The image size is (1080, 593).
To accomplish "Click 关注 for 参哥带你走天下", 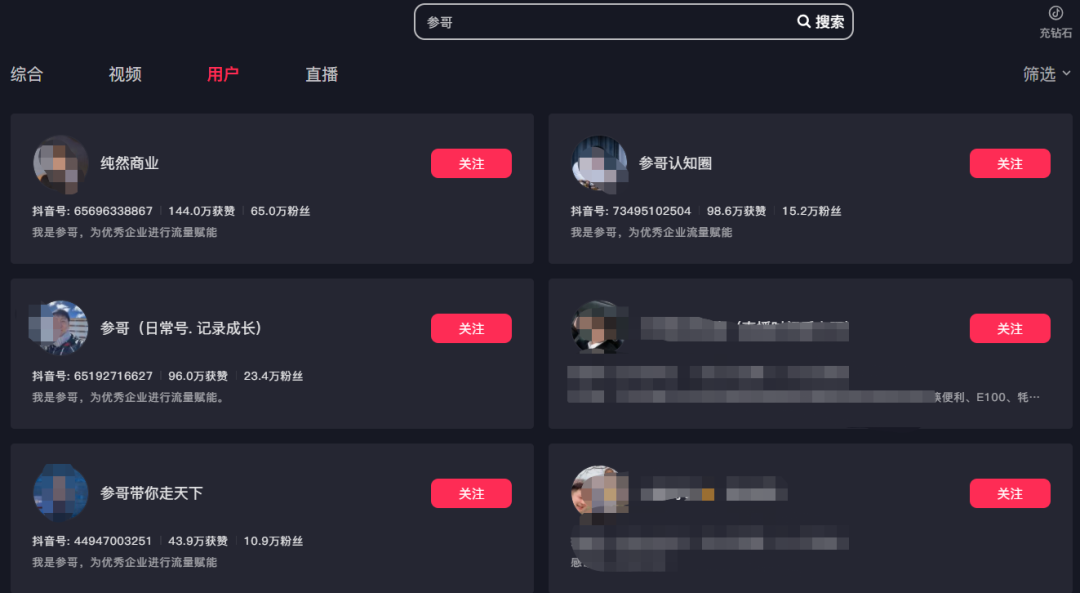I will [471, 493].
